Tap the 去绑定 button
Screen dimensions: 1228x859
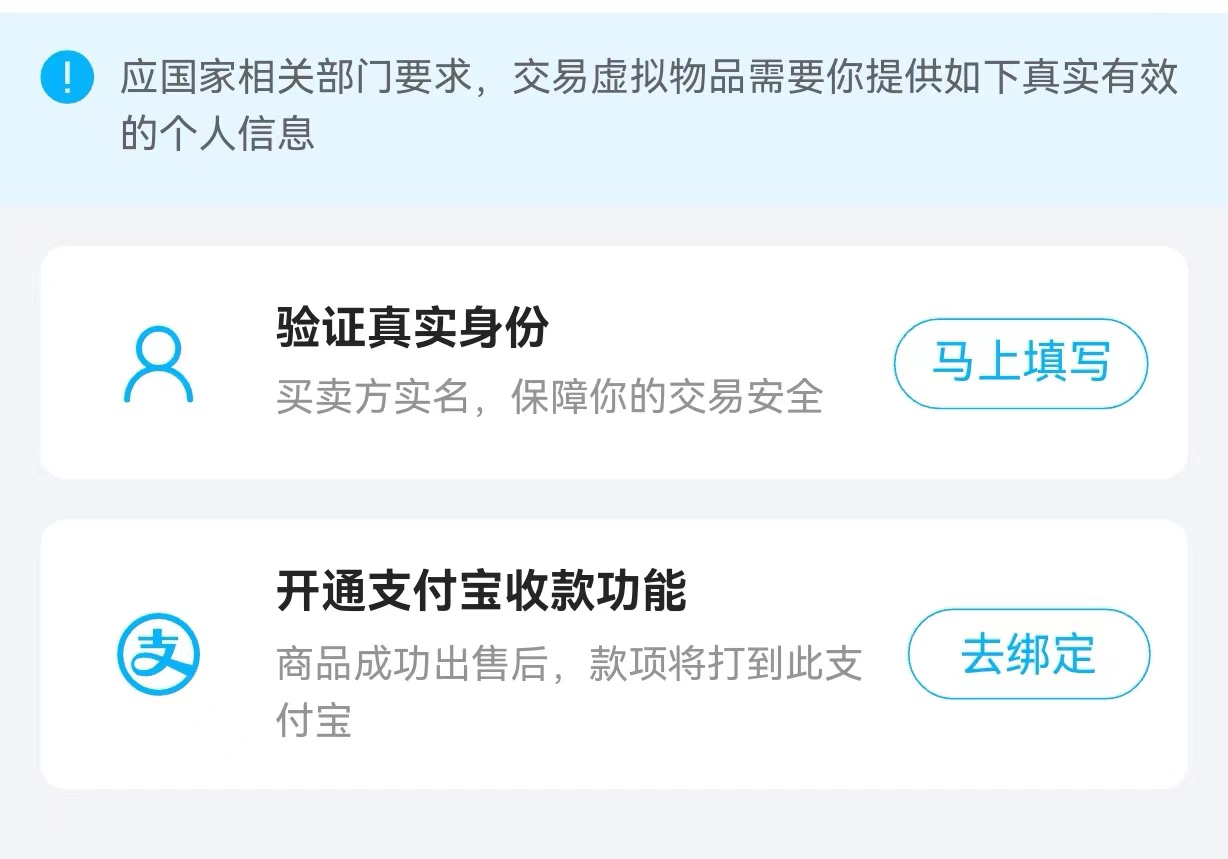pyautogui.click(x=1028, y=654)
